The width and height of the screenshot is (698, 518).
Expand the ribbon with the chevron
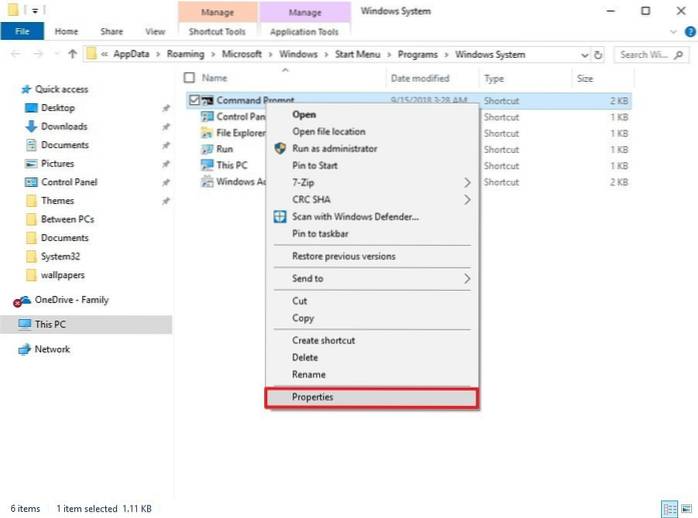pos(673,31)
